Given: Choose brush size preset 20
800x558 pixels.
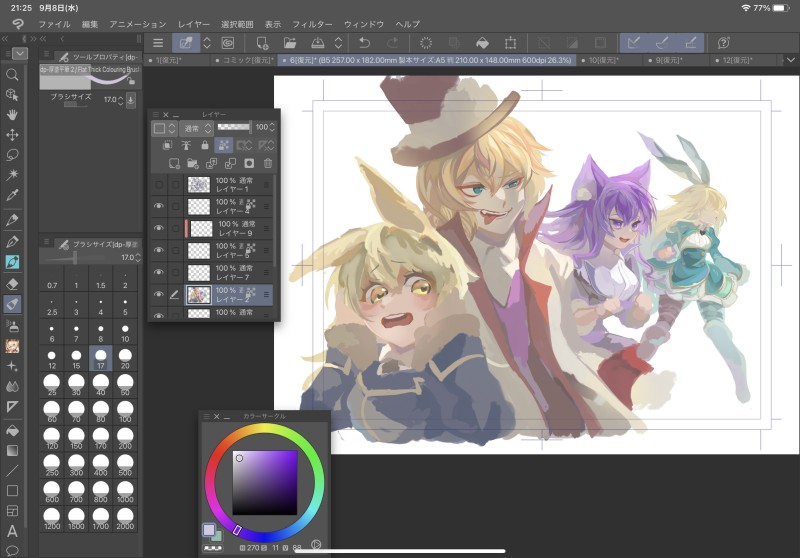Looking at the screenshot, I should point(125,358).
